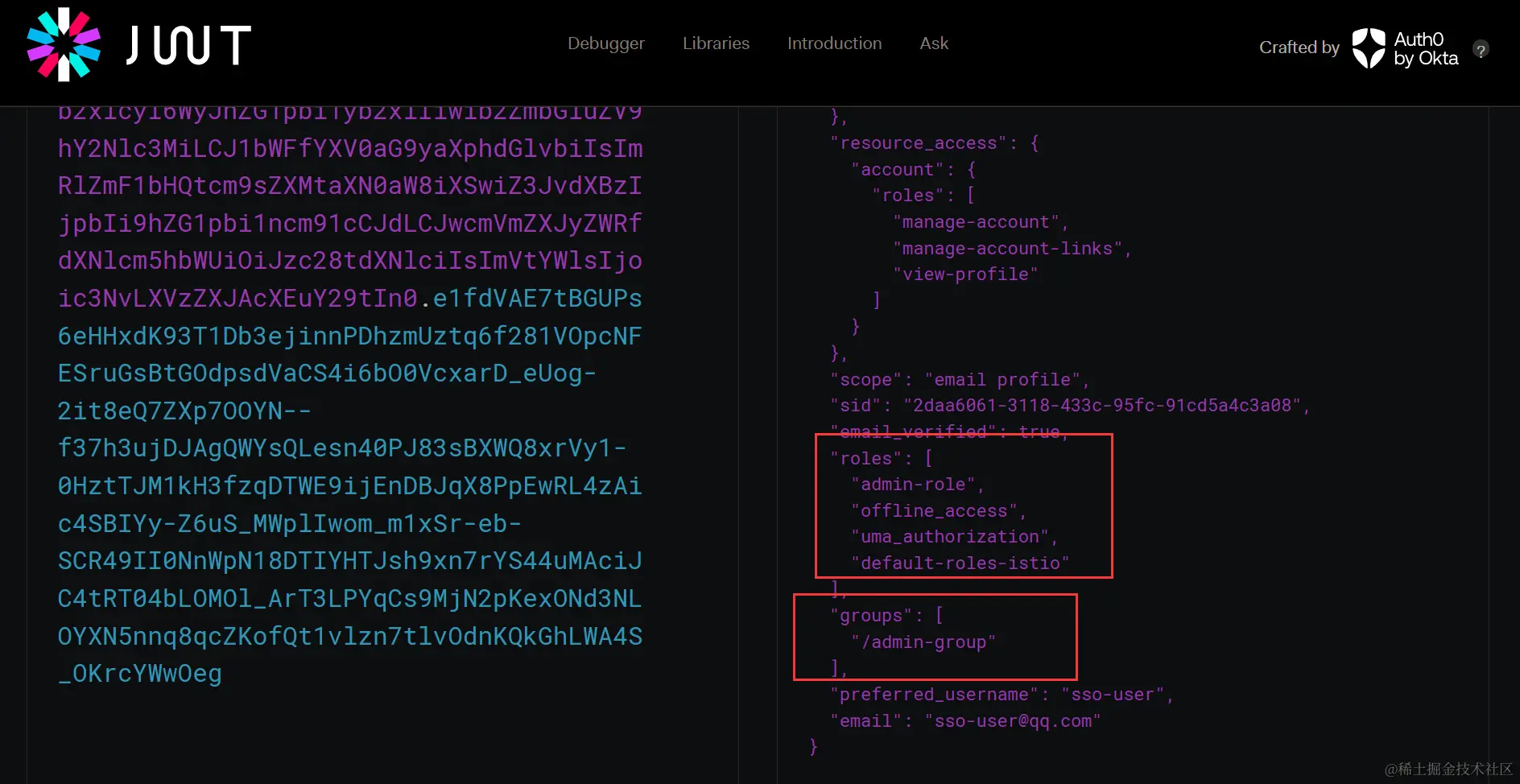The height and width of the screenshot is (784, 1520).
Task: Click the "preferred_username" sso-user line
Action: (1002, 695)
